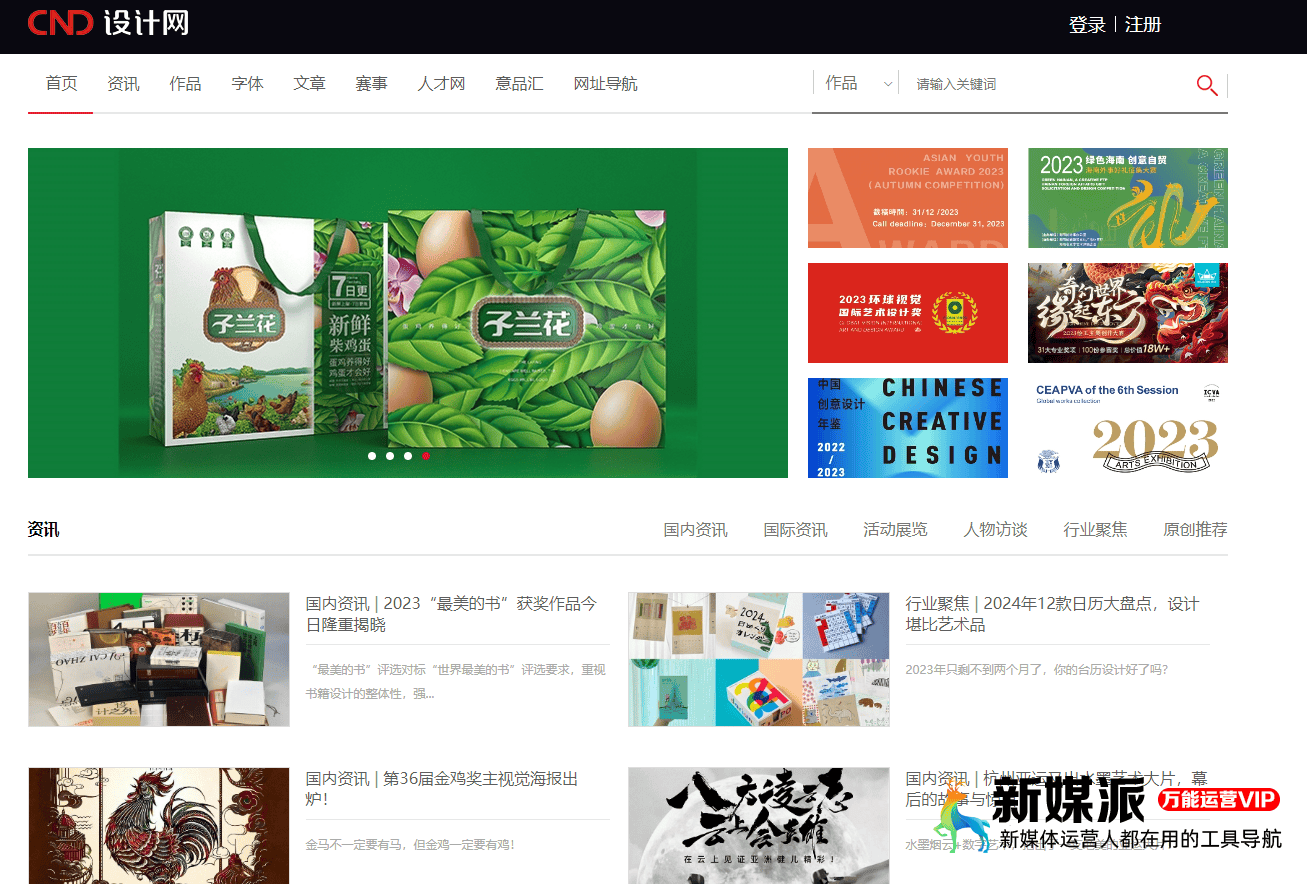This screenshot has height=884, width=1307.
Task: Click the red search magnifier icon
Action: 1206,85
